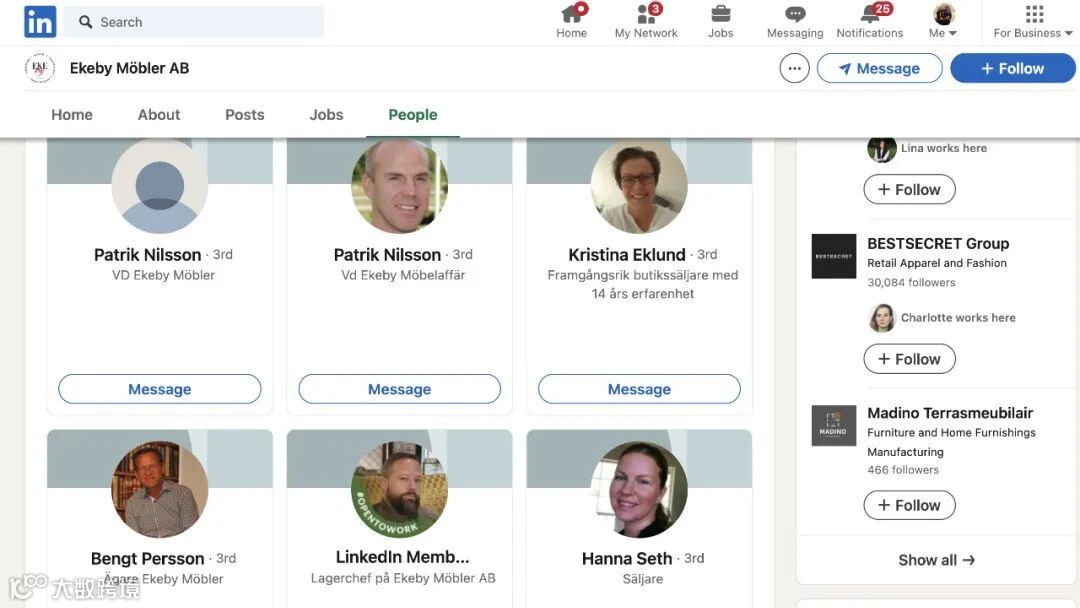This screenshot has height=608, width=1080.
Task: Open BESTSECRET Group logo
Action: click(x=833, y=256)
